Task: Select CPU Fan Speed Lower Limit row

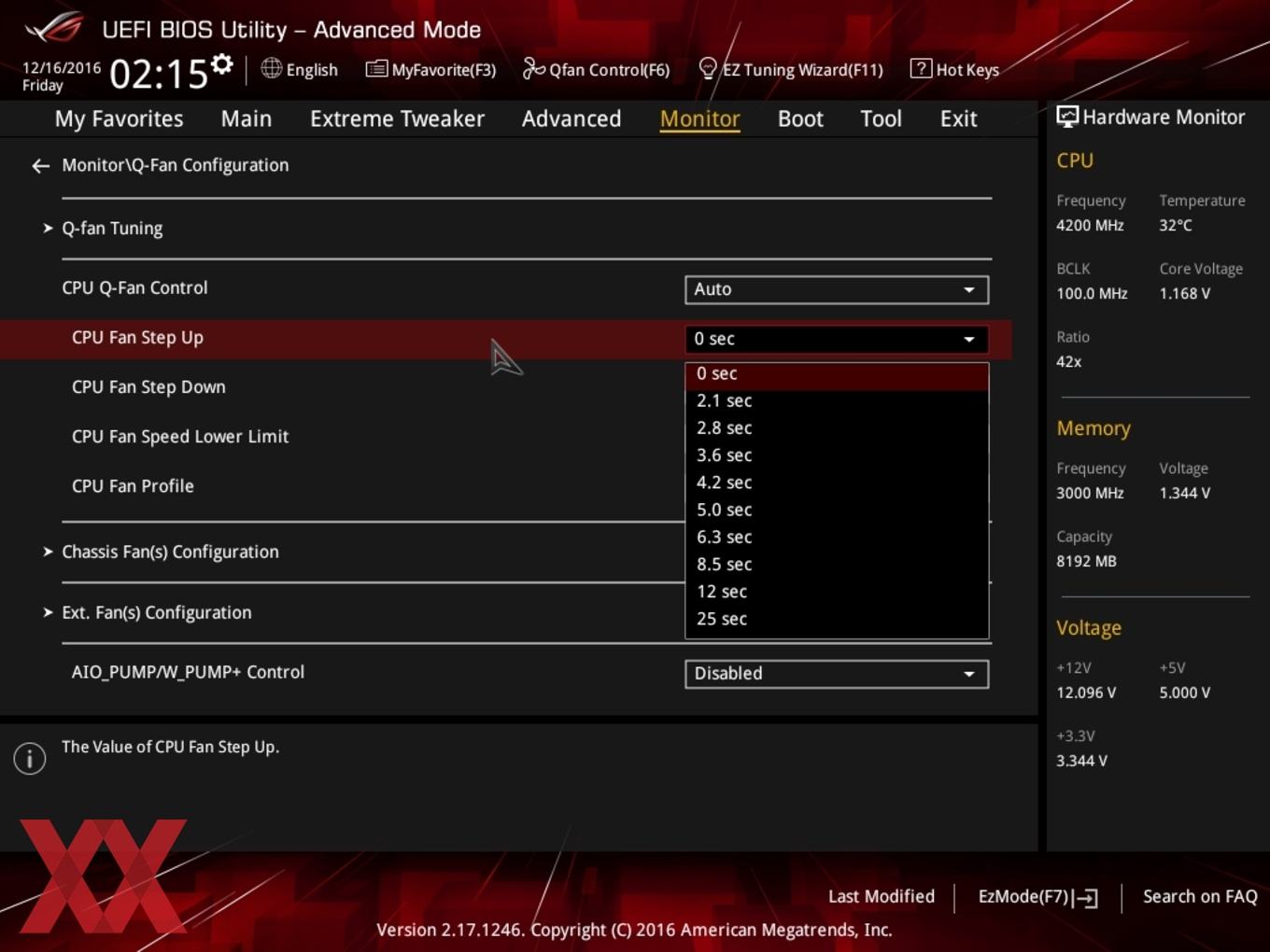Action: tap(180, 437)
